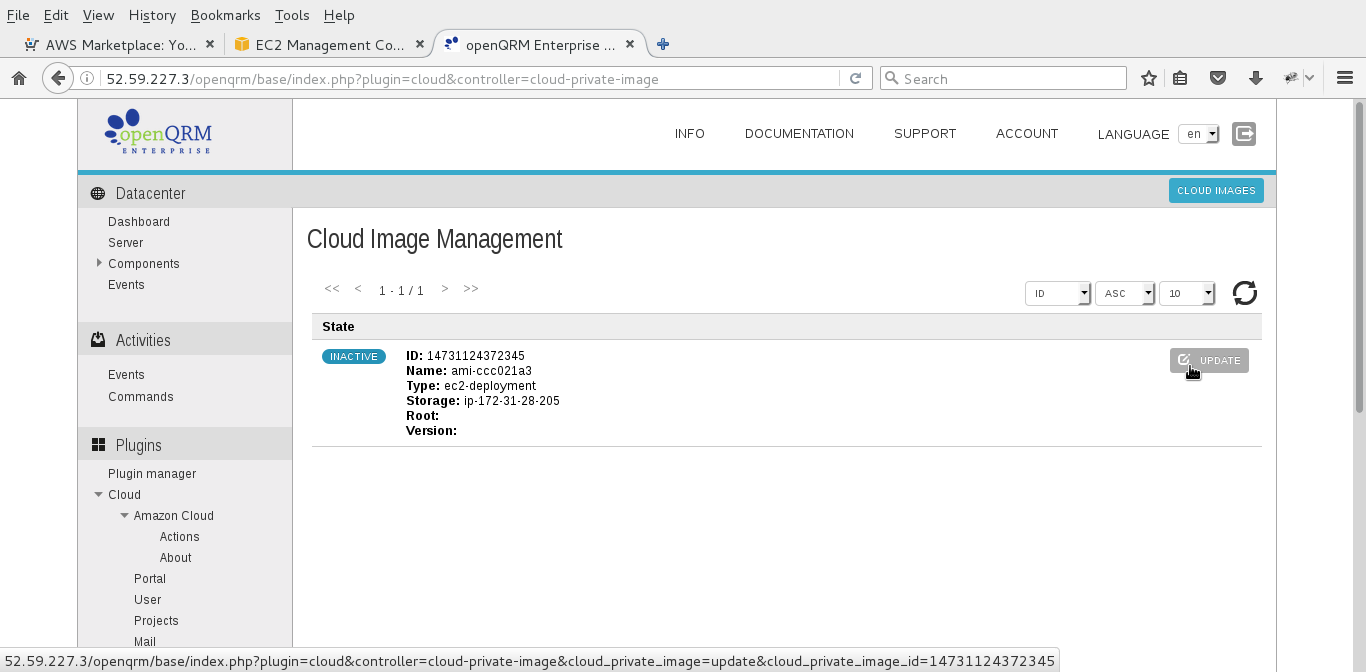Viewport: 1366px width, 672px height.
Task: Close the openQRM Enterprise tab
Action: coord(630,44)
